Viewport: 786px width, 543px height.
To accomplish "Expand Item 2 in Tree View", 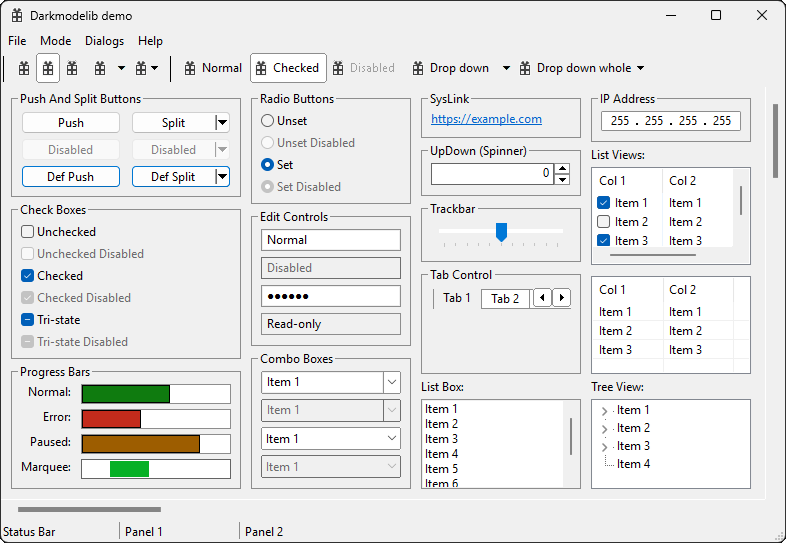I will [605, 429].
